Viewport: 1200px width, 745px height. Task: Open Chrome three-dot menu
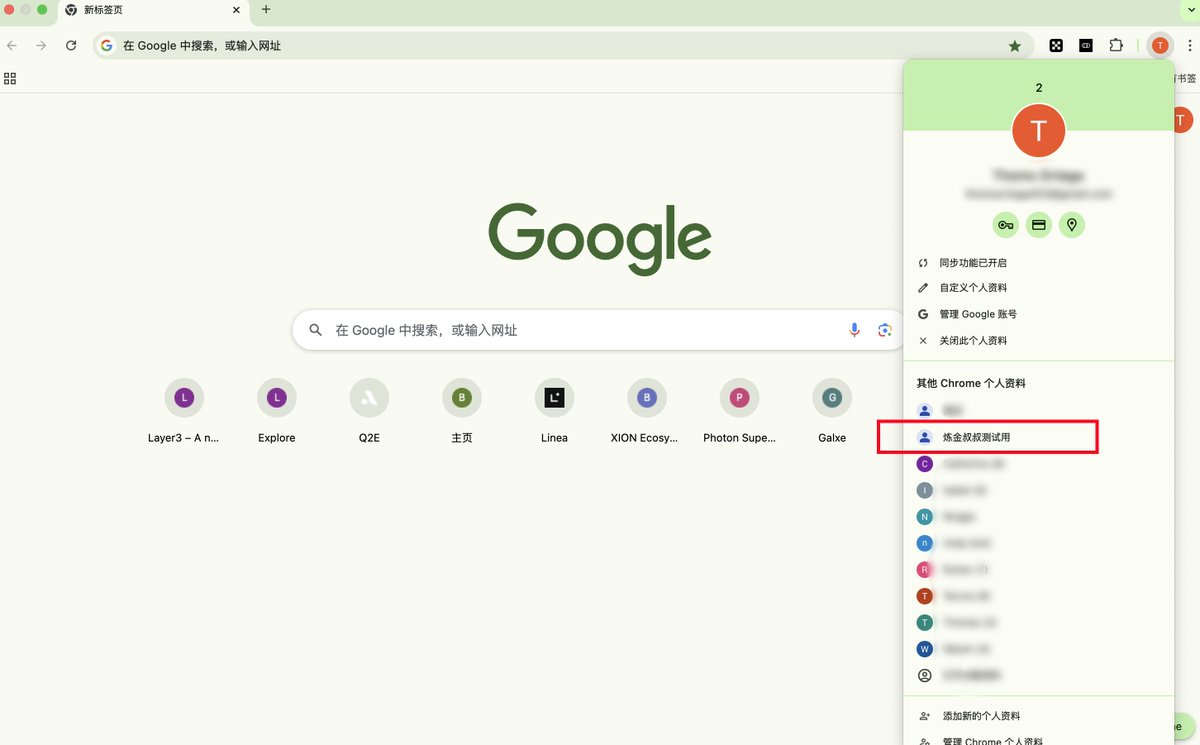pyautogui.click(x=1189, y=45)
